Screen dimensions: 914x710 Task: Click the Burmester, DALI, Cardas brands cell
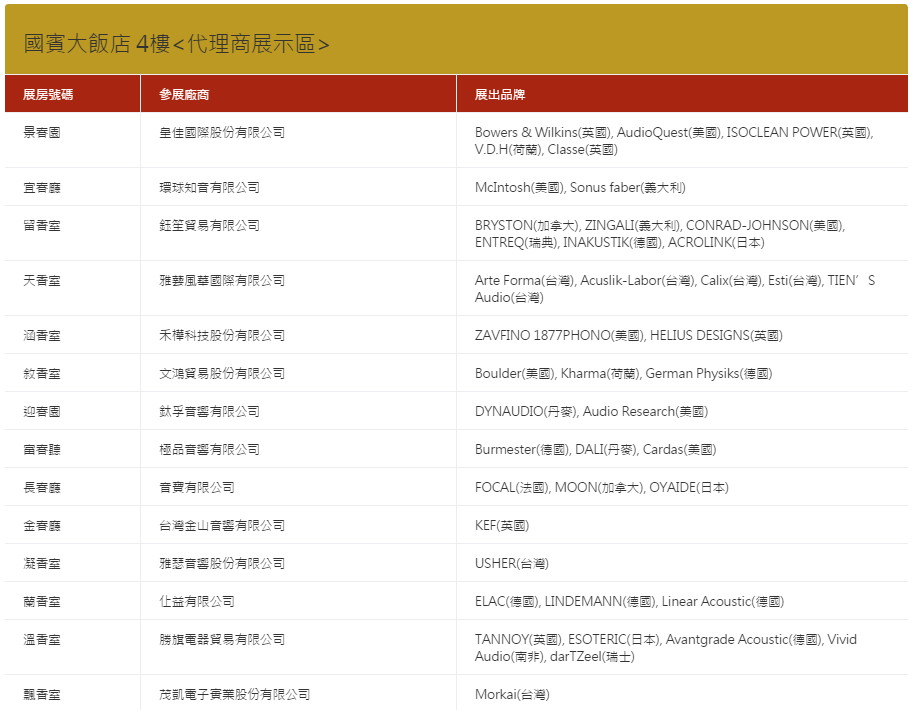pos(683,449)
